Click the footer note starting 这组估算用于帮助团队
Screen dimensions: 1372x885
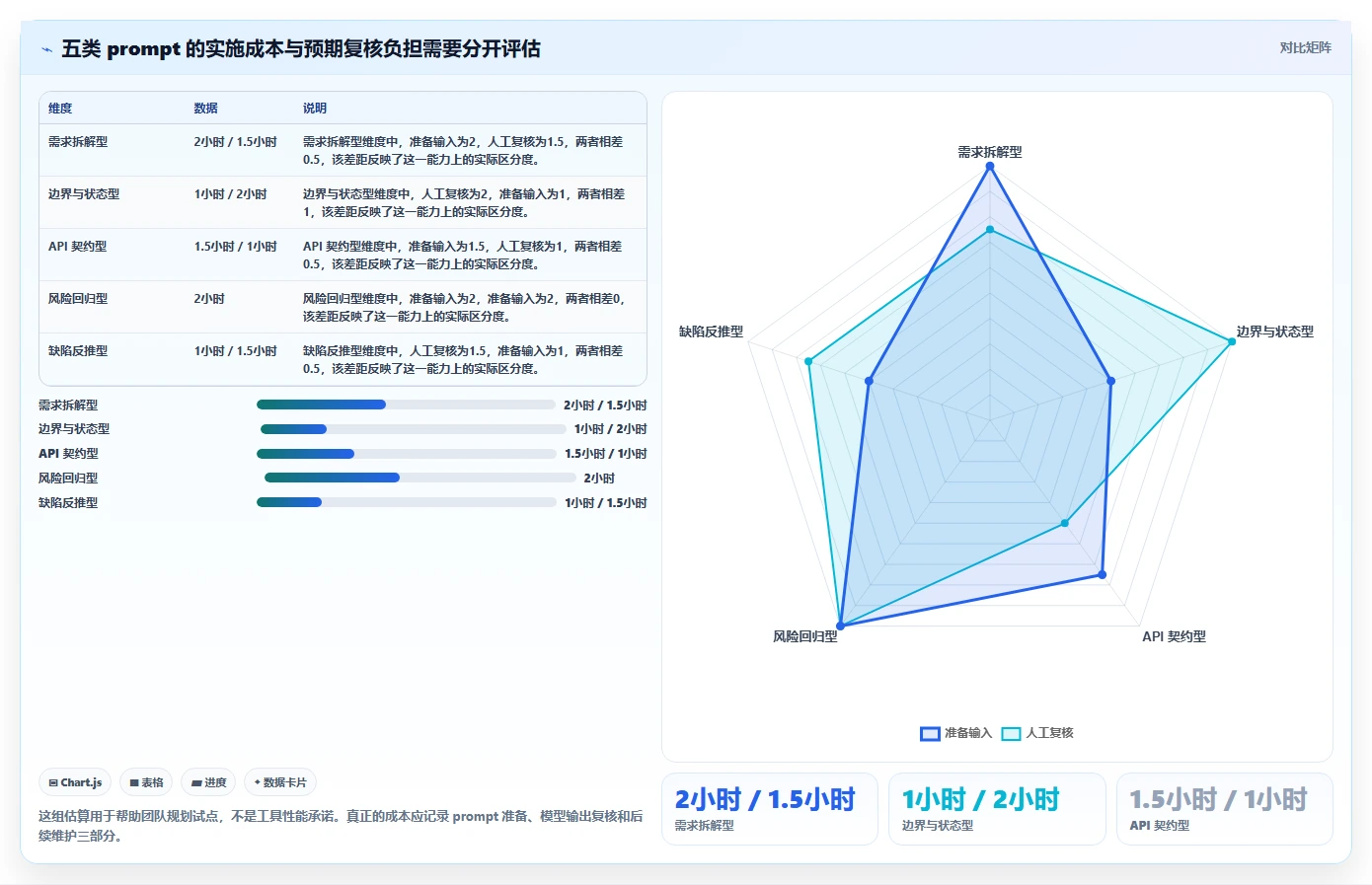(x=341, y=826)
